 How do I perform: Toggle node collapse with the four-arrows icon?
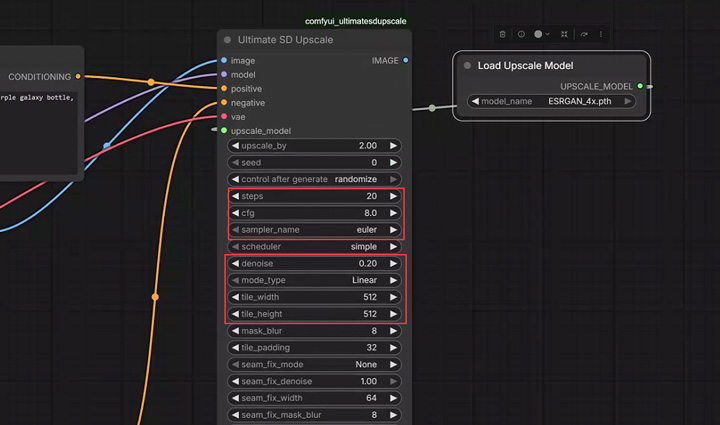(x=564, y=34)
